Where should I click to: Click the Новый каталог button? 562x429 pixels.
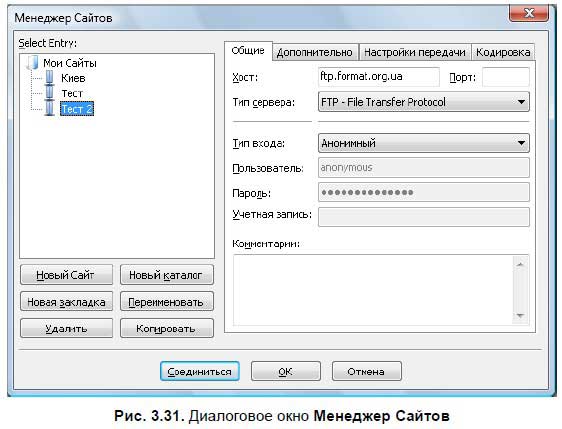(x=167, y=275)
